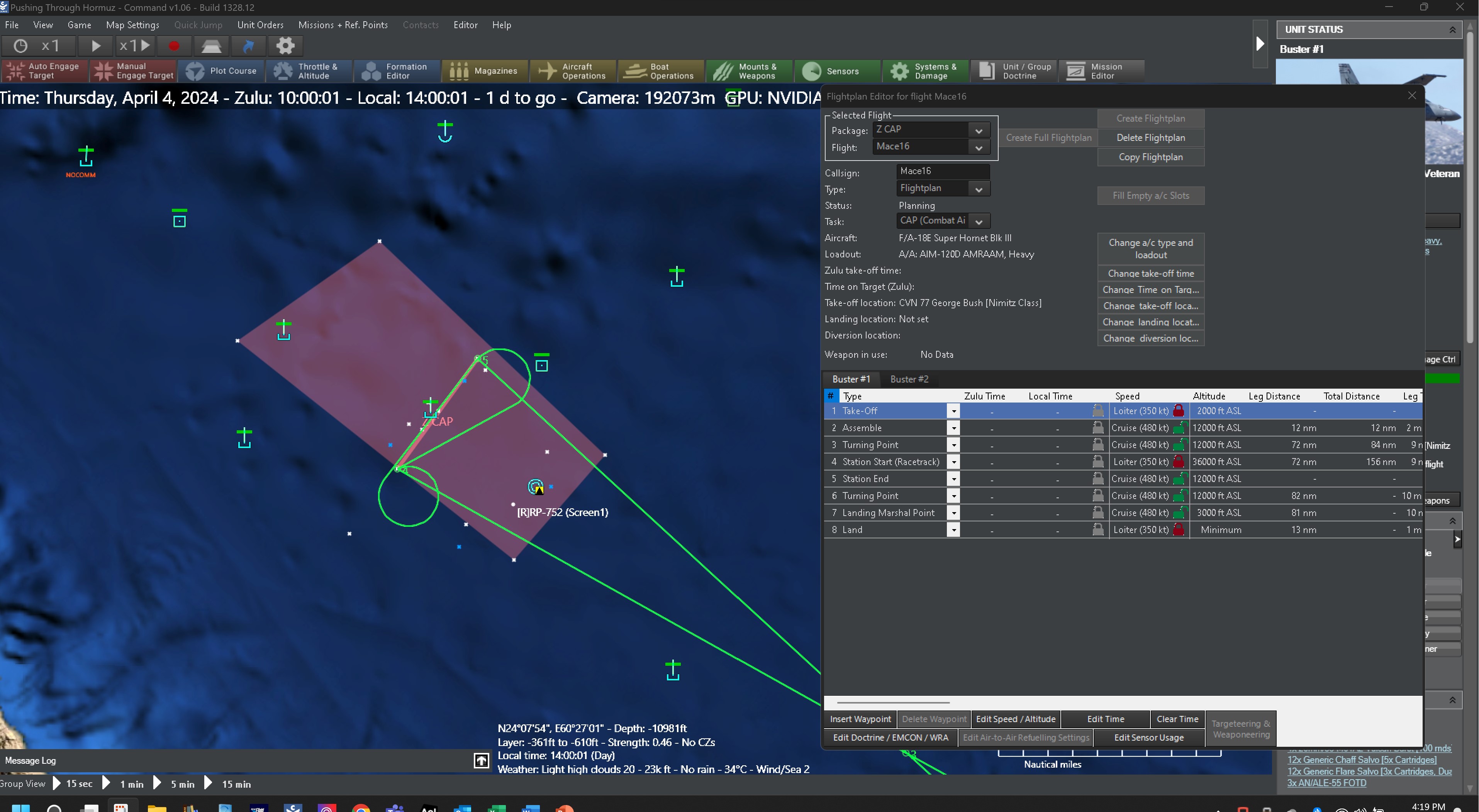
Task: Start the simulation with the play button
Action: pyautogui.click(x=96, y=45)
